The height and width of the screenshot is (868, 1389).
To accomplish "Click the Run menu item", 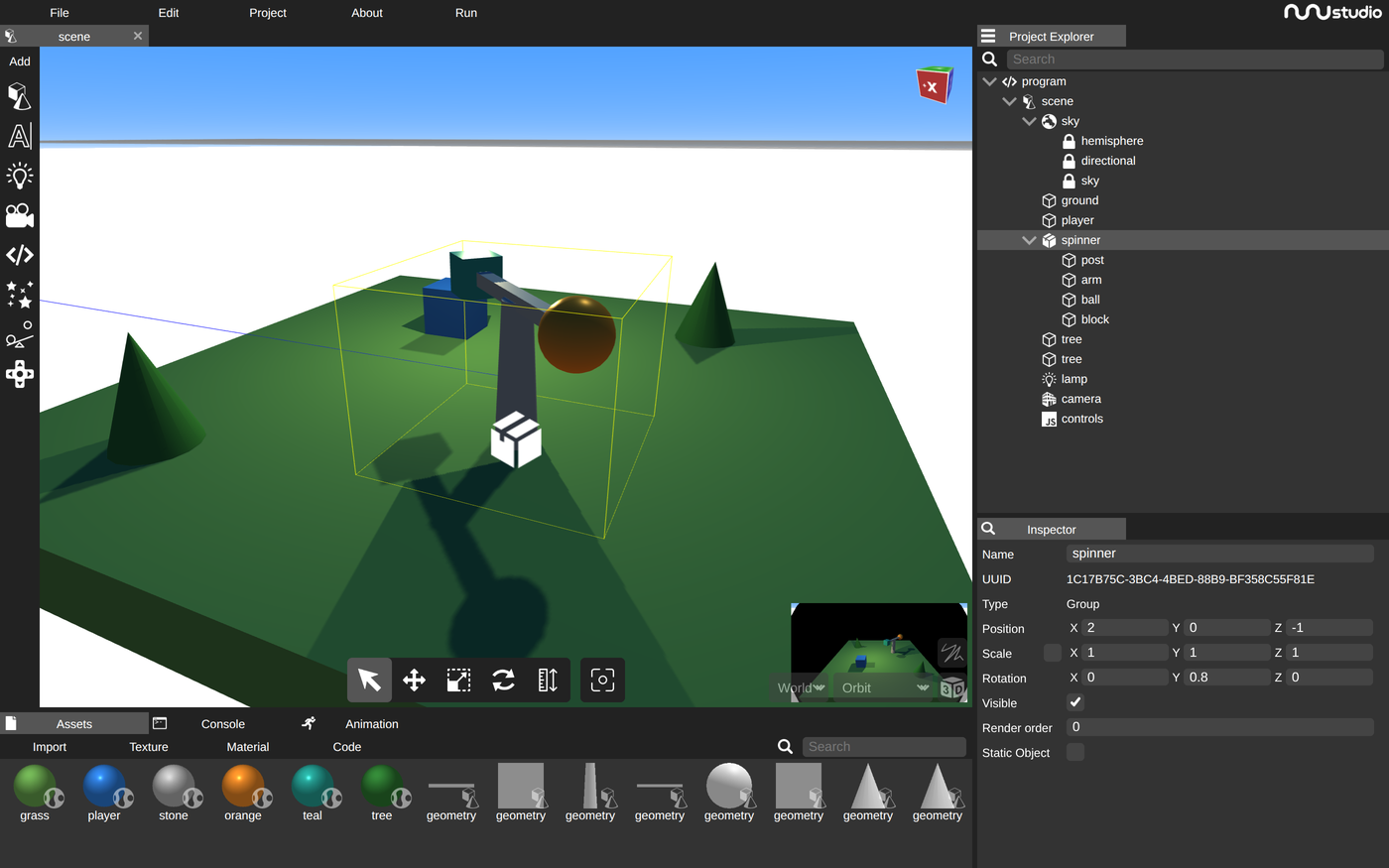I will click(466, 13).
